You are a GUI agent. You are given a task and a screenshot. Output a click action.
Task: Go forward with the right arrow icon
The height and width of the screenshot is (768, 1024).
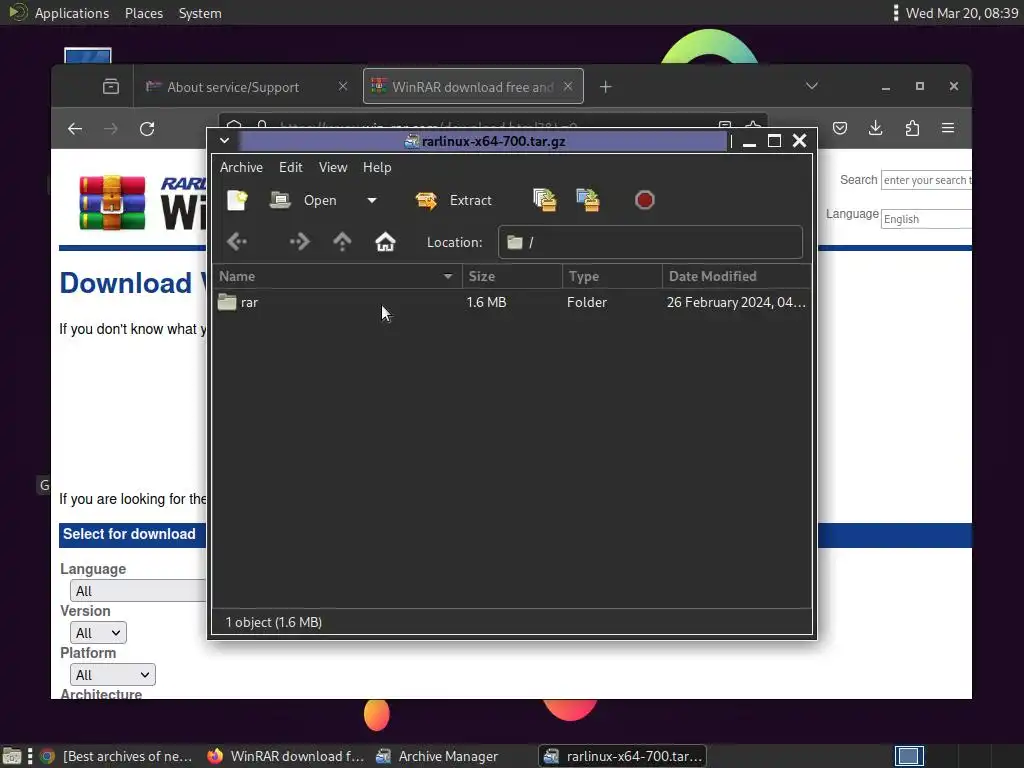(299, 242)
